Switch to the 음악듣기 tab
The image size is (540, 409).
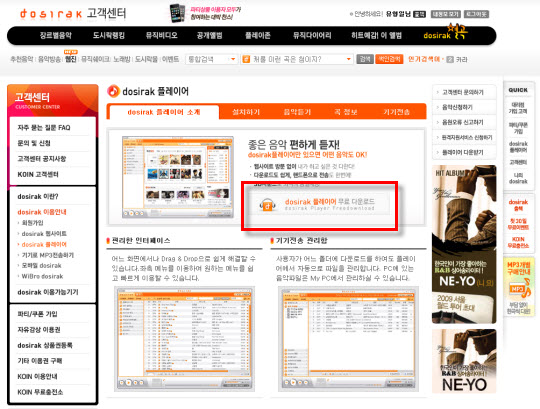click(x=297, y=112)
